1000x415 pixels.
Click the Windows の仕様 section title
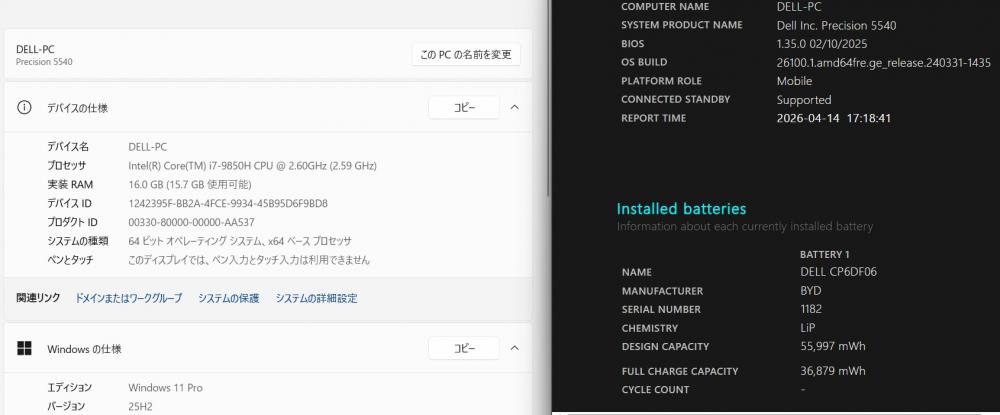(x=84, y=349)
